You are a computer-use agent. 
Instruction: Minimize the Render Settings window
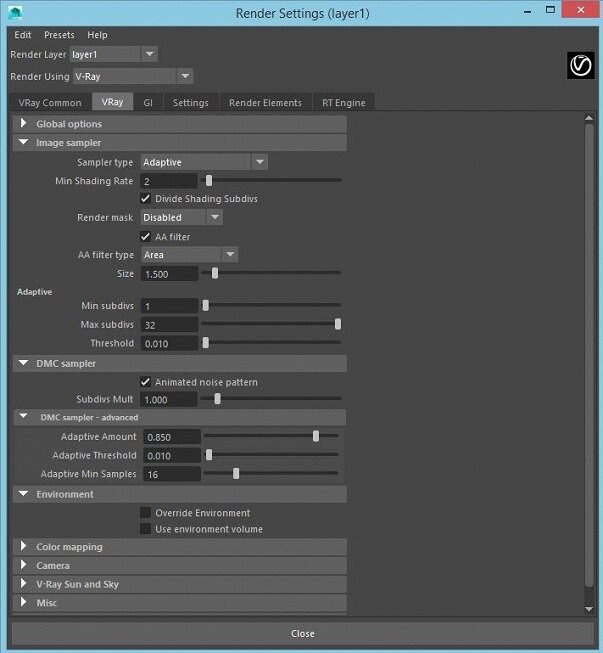(x=528, y=11)
